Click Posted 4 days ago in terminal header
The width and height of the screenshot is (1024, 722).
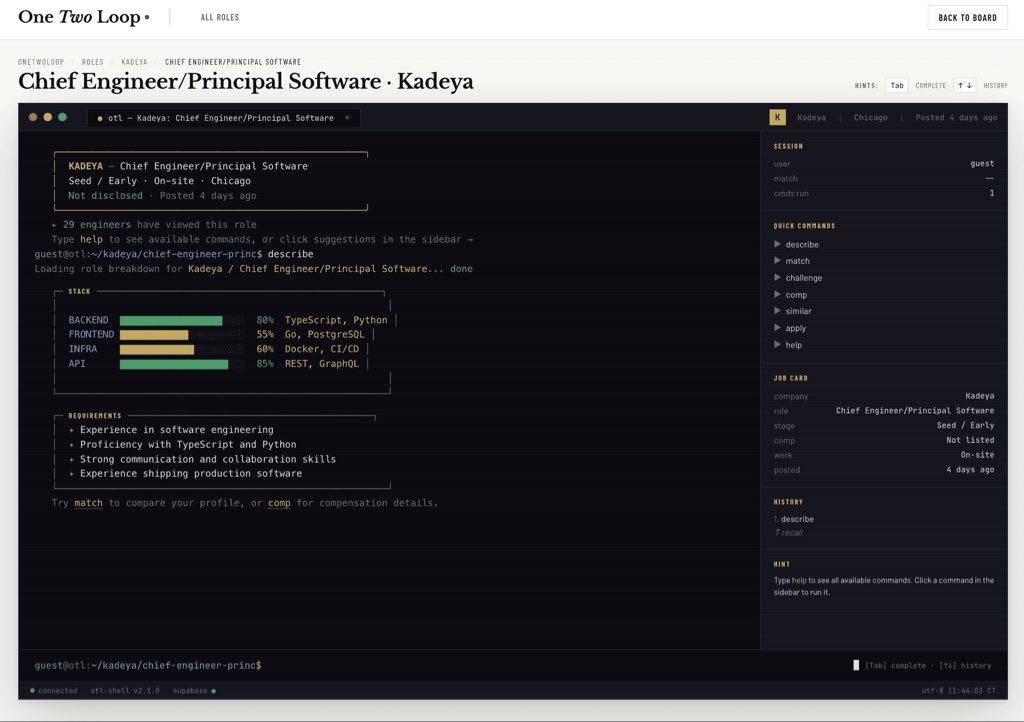956,118
